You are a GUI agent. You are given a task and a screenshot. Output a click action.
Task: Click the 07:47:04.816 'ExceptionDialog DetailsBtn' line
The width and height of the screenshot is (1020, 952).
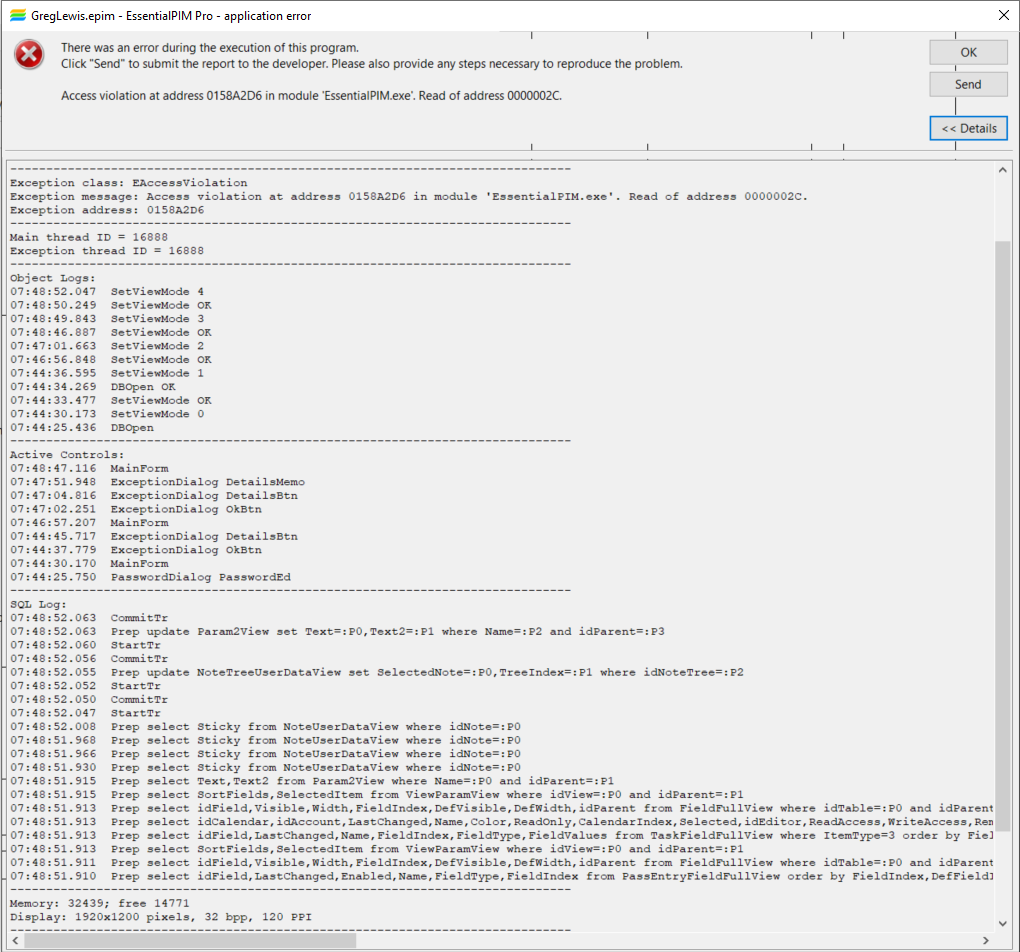point(154,496)
